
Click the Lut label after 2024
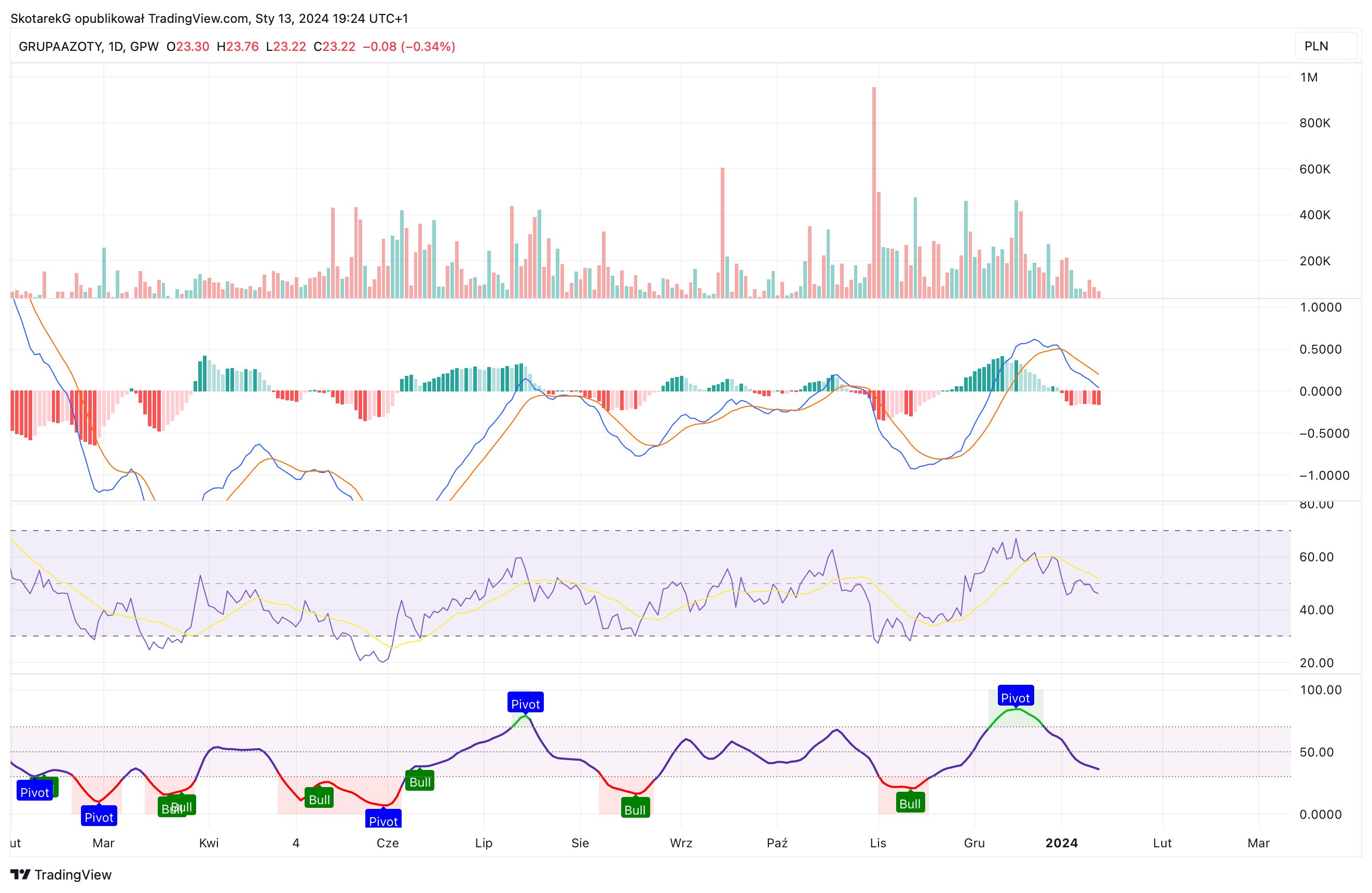click(1162, 843)
